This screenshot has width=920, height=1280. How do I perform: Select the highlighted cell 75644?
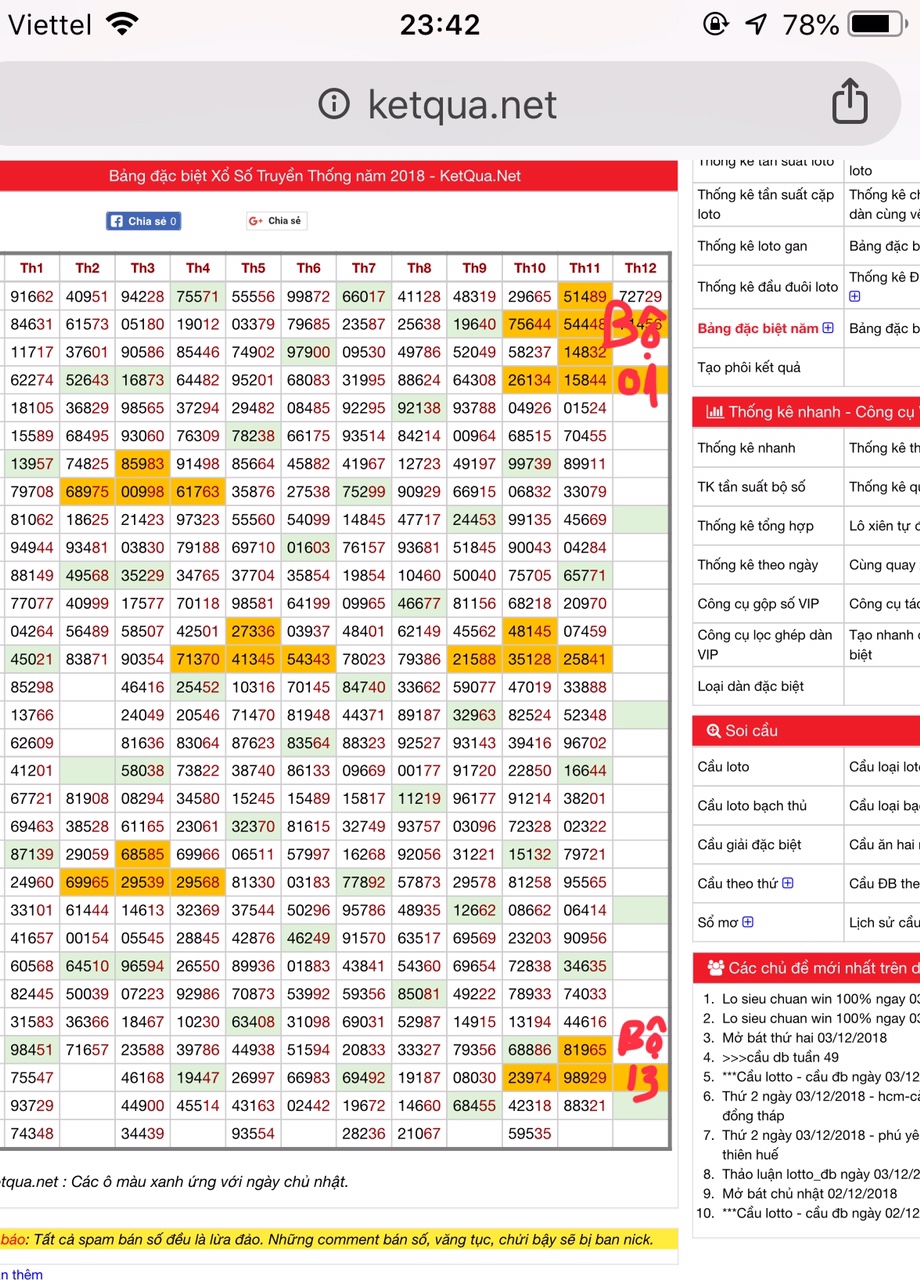(x=530, y=324)
